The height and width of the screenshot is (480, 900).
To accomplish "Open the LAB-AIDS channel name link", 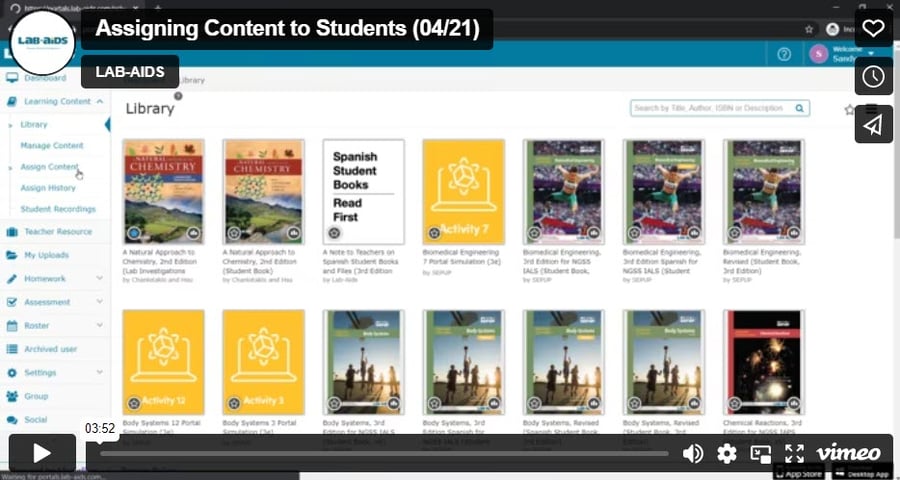I will 130,72.
